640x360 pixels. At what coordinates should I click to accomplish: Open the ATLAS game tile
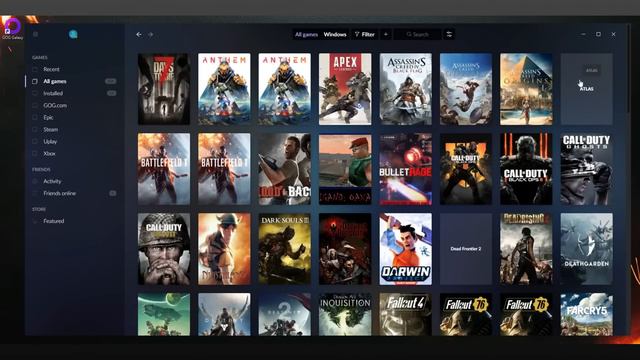click(587, 89)
